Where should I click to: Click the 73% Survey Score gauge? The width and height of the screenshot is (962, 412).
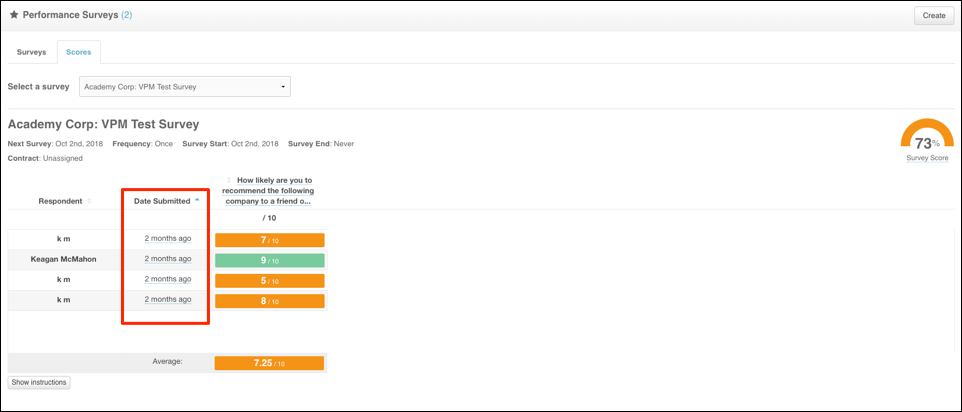(x=926, y=140)
